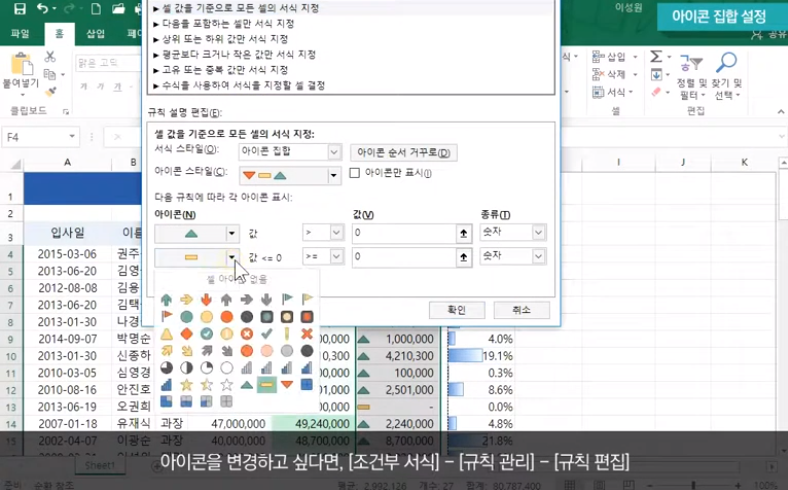Viewport: 788px width, 490px height.
Task: Select column A header
Action: pos(67,162)
